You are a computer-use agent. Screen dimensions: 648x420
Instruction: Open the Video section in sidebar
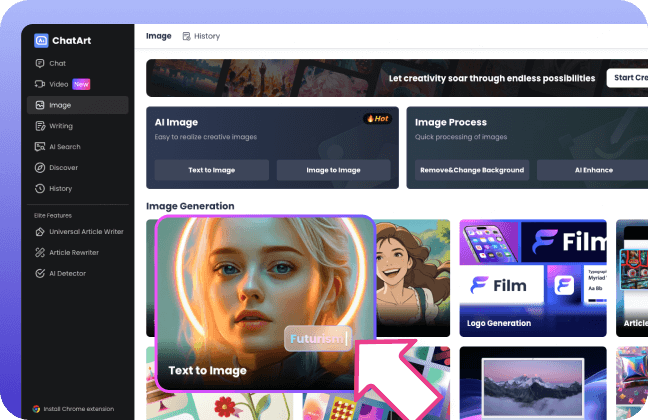[x=60, y=84]
